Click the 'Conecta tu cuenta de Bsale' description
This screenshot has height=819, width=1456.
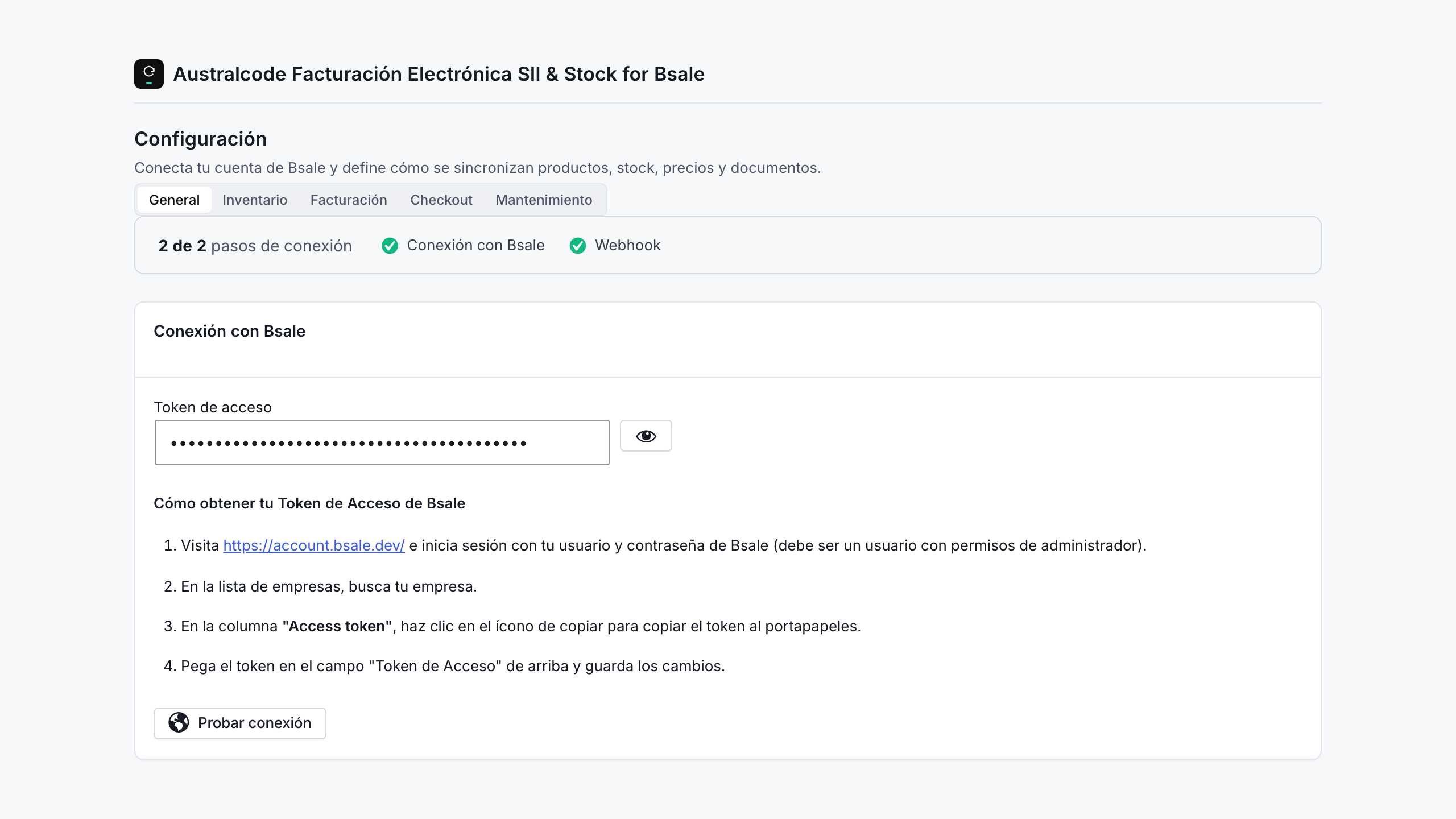pos(477,168)
